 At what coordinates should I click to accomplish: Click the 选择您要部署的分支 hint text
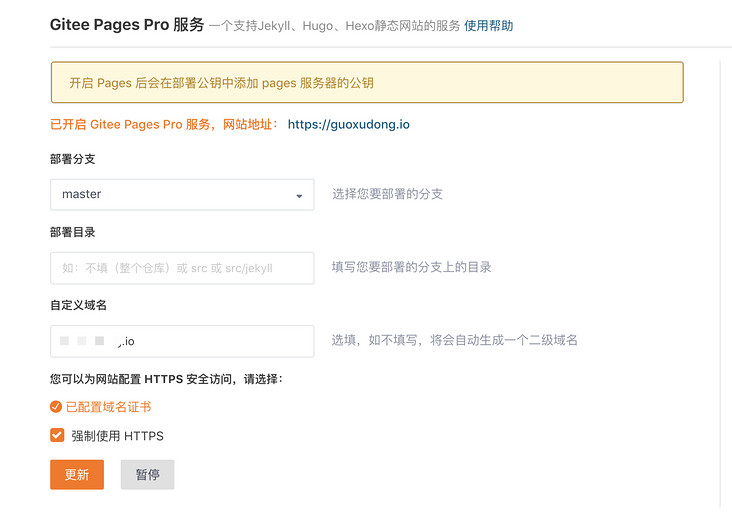(x=387, y=194)
